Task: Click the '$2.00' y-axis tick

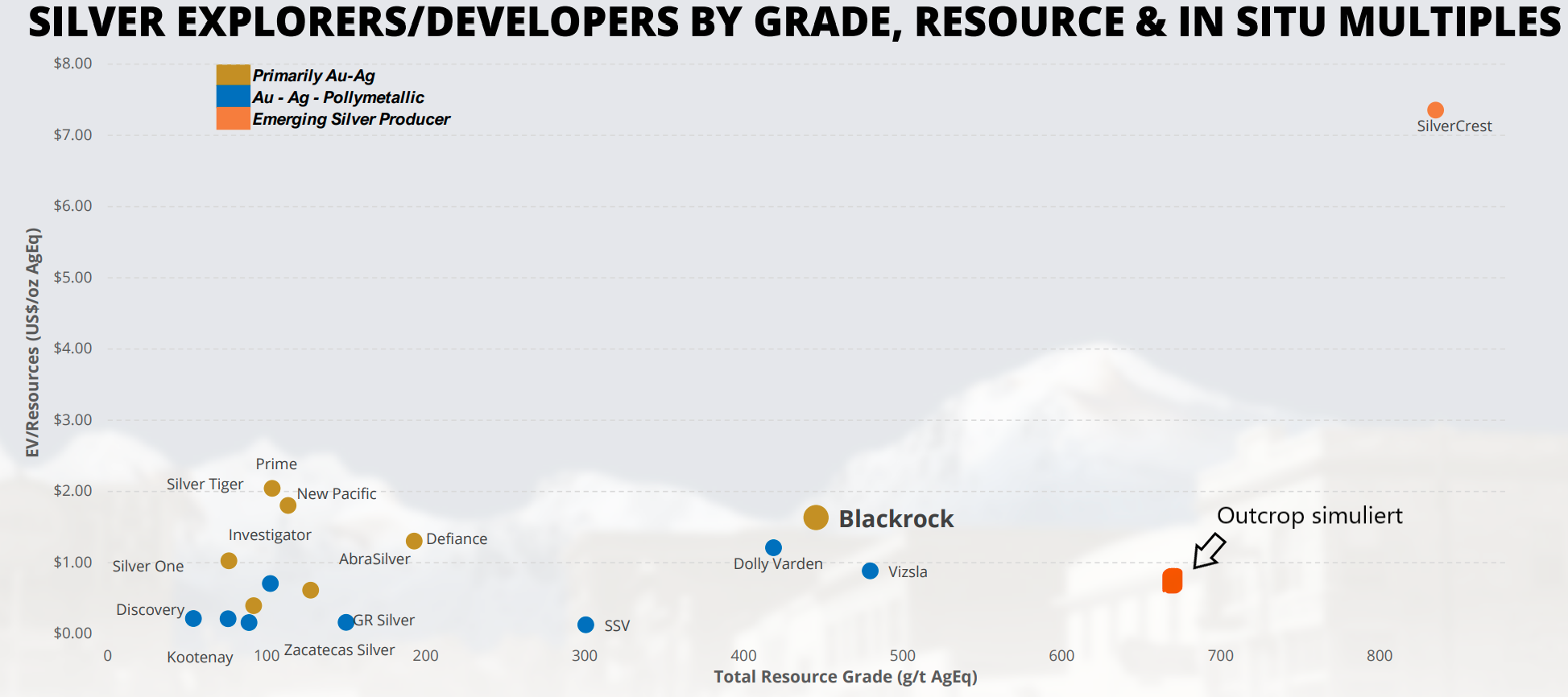Action: pos(72,491)
